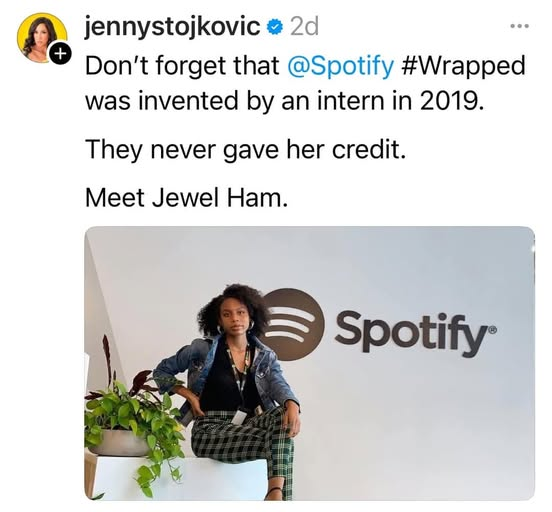The image size is (552, 512).
Task: Click the Spotify wordmark on the wall
Action: click(415, 334)
